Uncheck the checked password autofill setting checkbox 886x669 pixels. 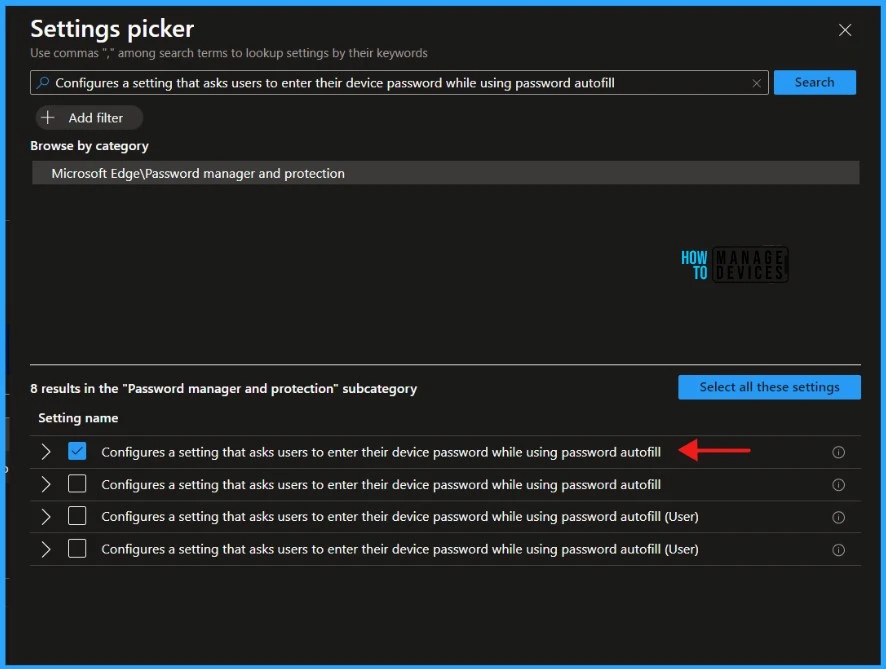(77, 451)
